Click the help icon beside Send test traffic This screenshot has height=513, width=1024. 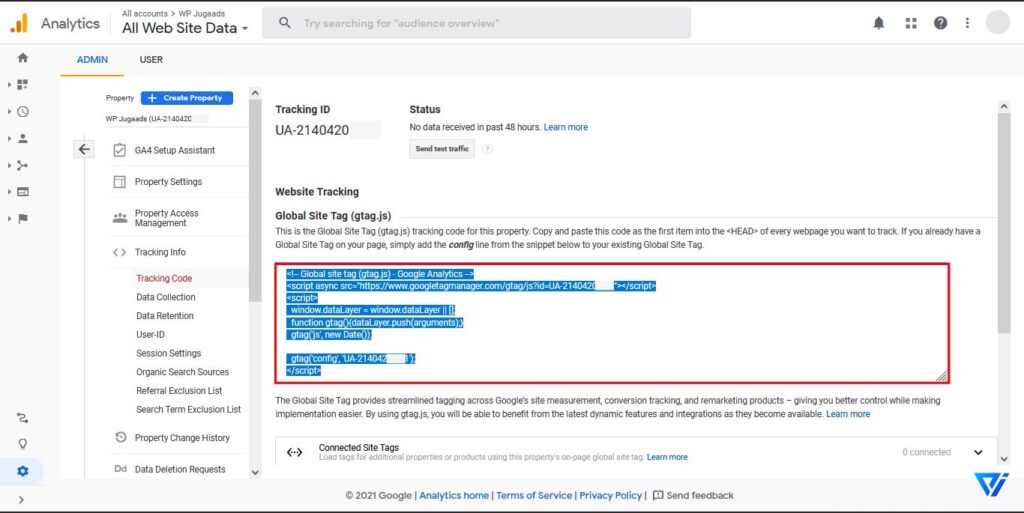487,149
